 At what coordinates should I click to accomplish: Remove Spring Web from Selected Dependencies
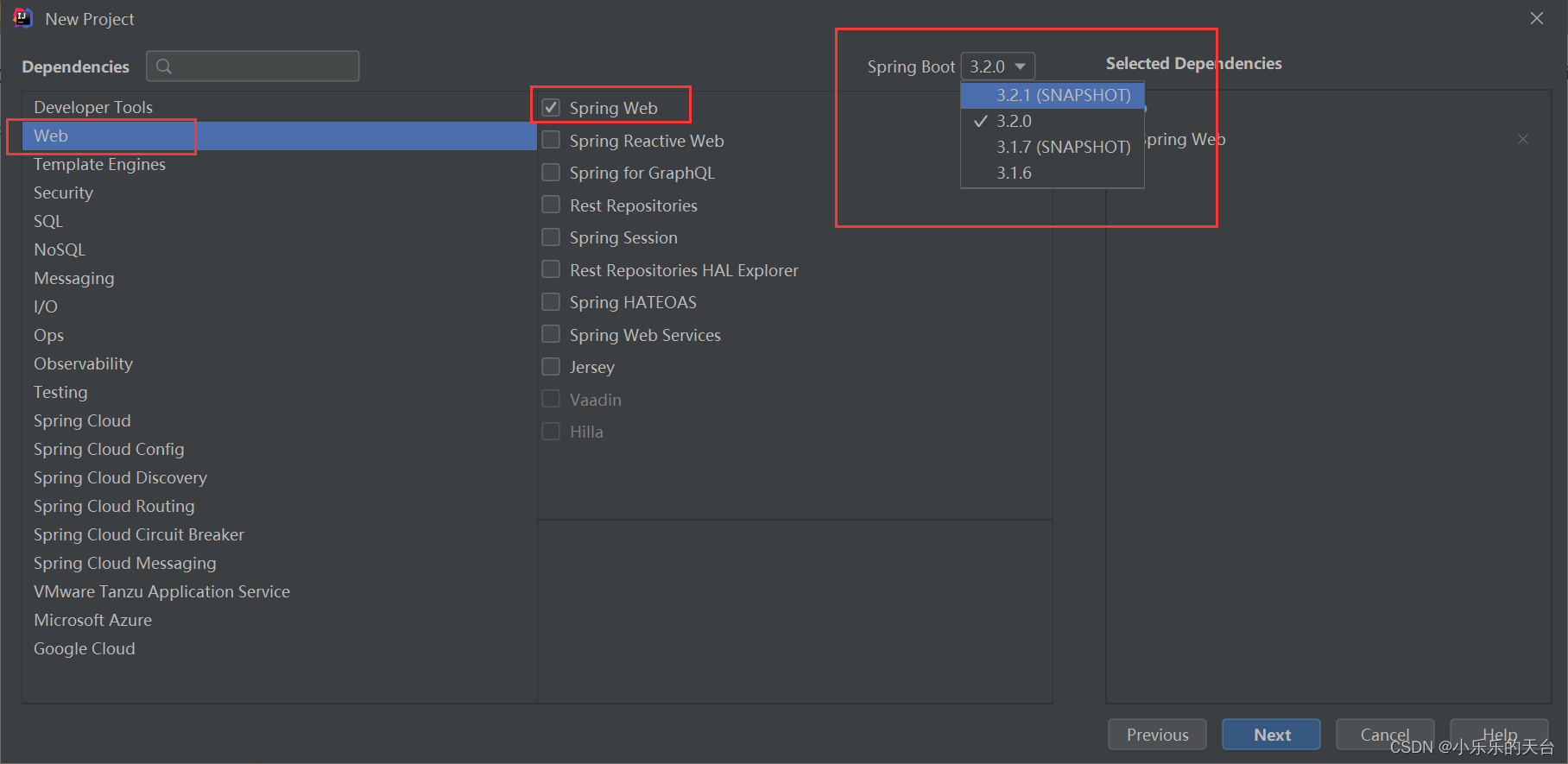(1523, 139)
